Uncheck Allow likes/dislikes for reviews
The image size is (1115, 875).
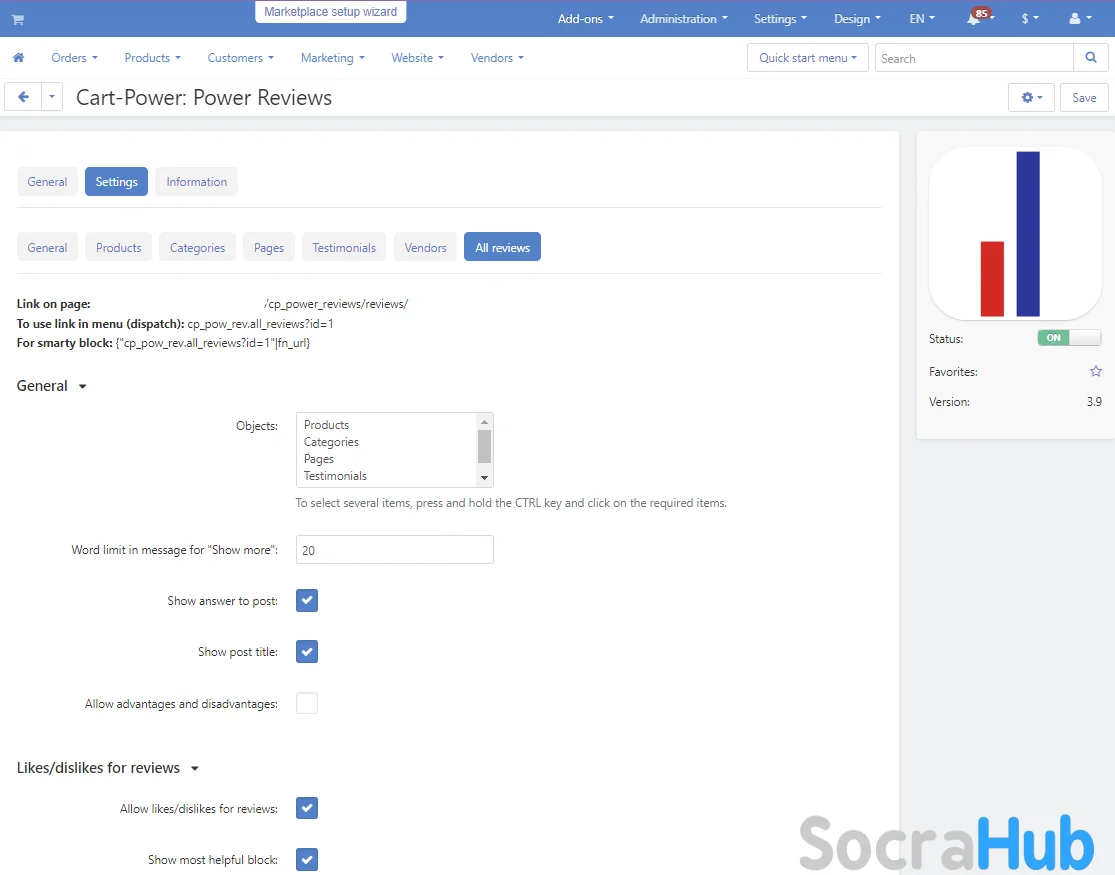point(307,808)
